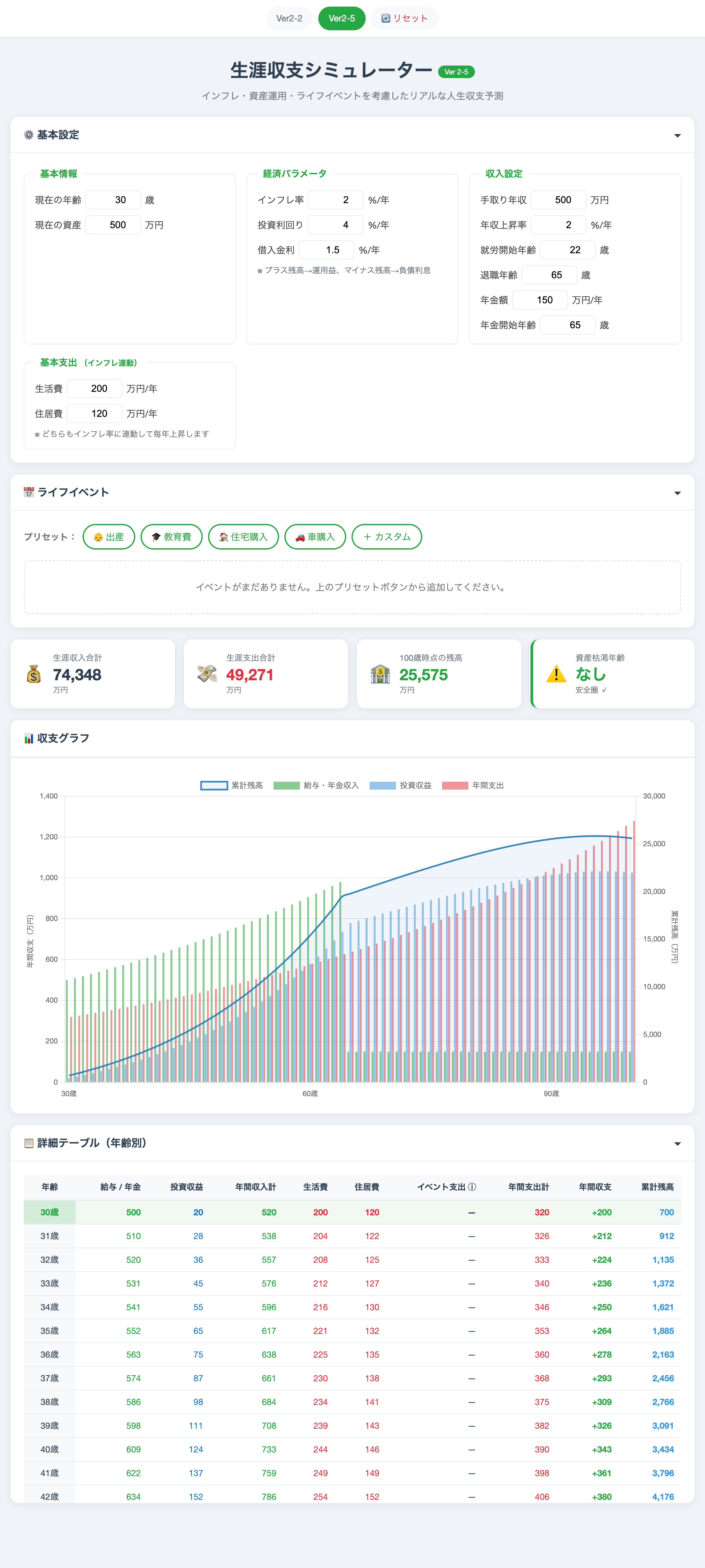Toggle the 年間支出 legend series
This screenshot has height=1568, width=705.
(x=473, y=785)
